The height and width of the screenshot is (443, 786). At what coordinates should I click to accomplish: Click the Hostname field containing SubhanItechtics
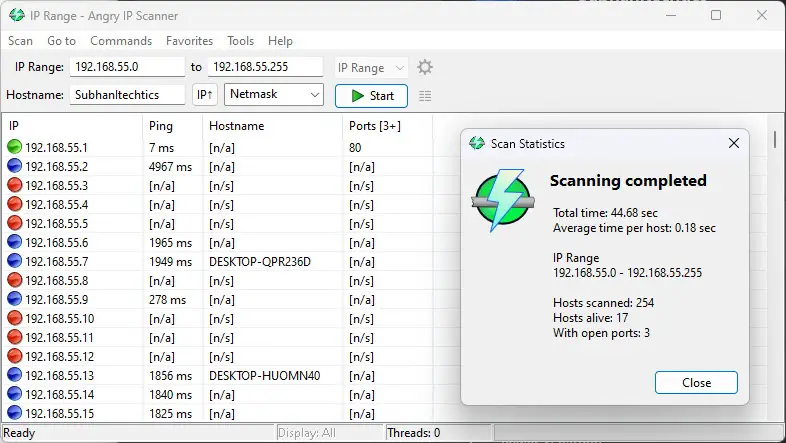tap(127, 95)
